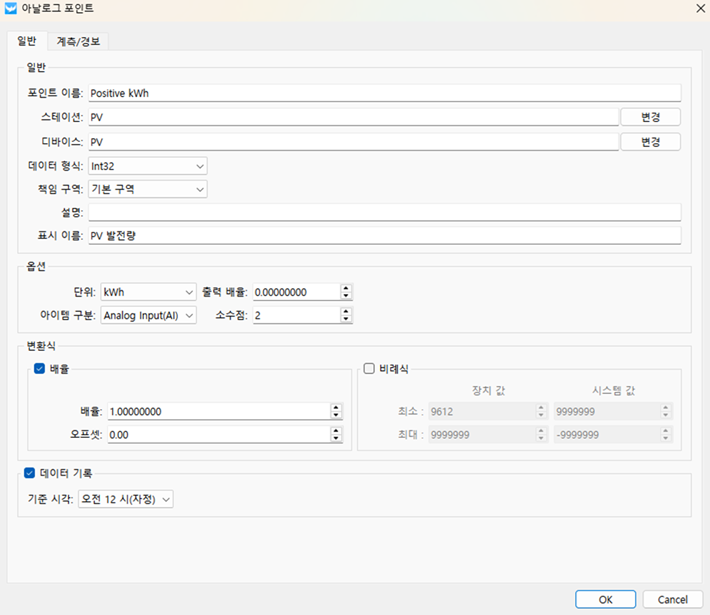Confirm dialog with the OK button
710x615 pixels.
[605, 598]
